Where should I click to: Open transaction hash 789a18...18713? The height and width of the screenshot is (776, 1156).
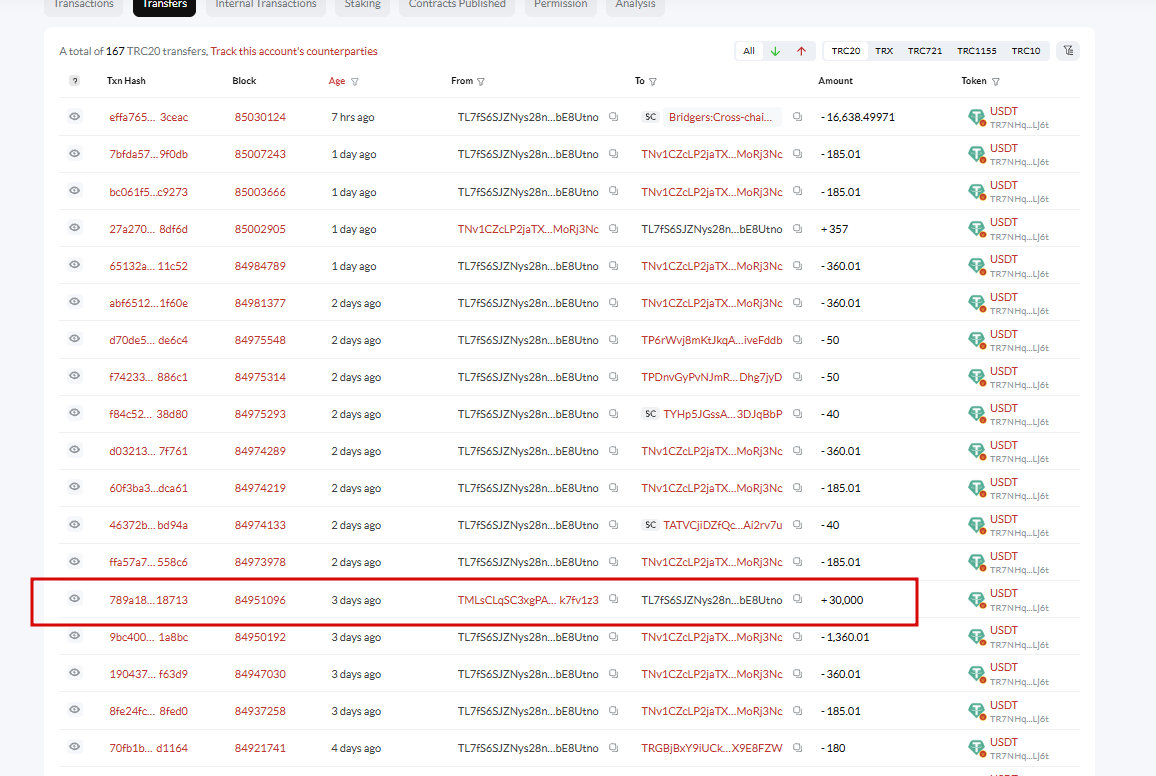point(148,600)
